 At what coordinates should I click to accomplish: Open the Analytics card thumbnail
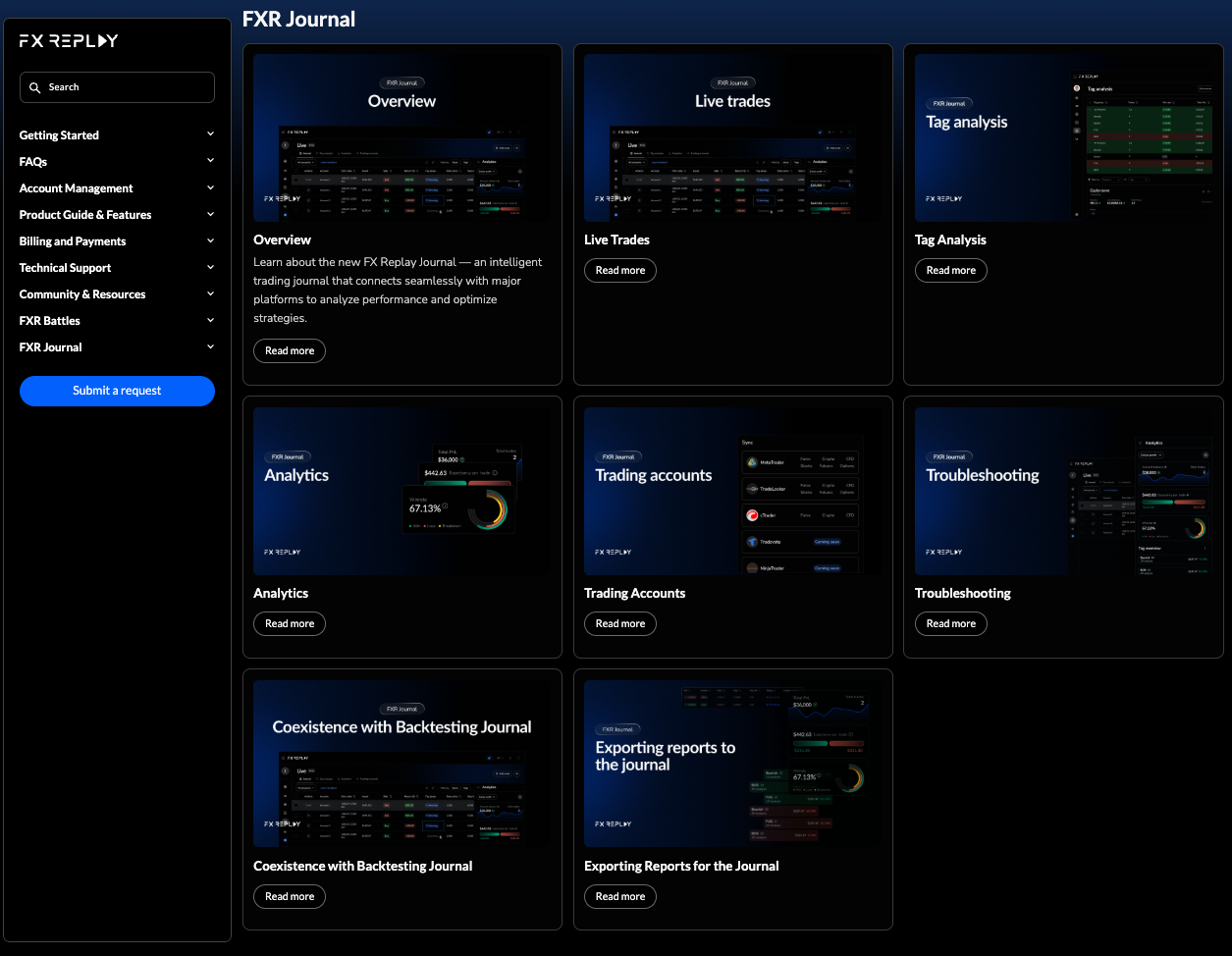tap(402, 492)
